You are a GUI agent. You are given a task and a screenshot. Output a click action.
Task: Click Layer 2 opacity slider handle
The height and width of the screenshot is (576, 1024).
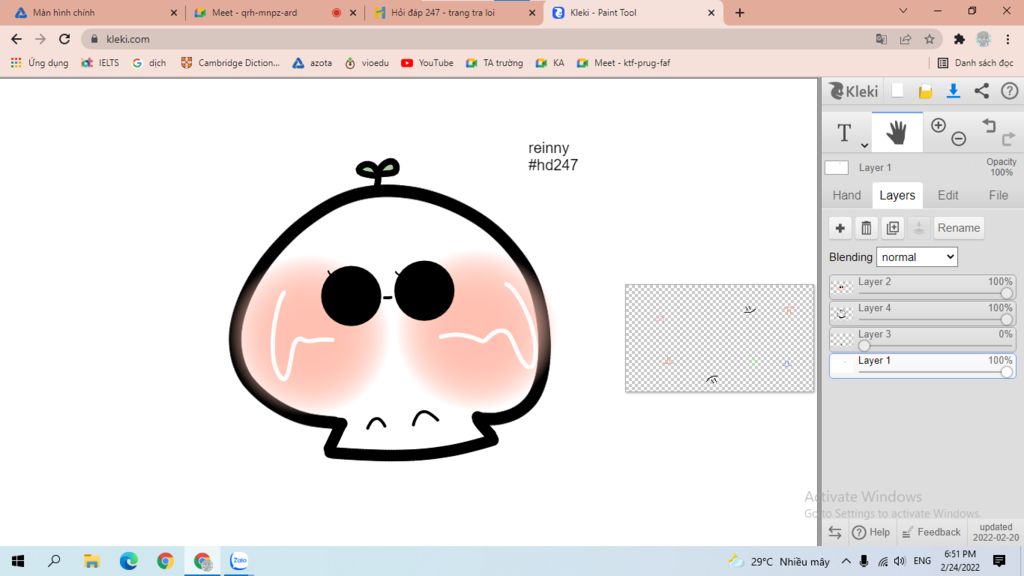click(1006, 294)
